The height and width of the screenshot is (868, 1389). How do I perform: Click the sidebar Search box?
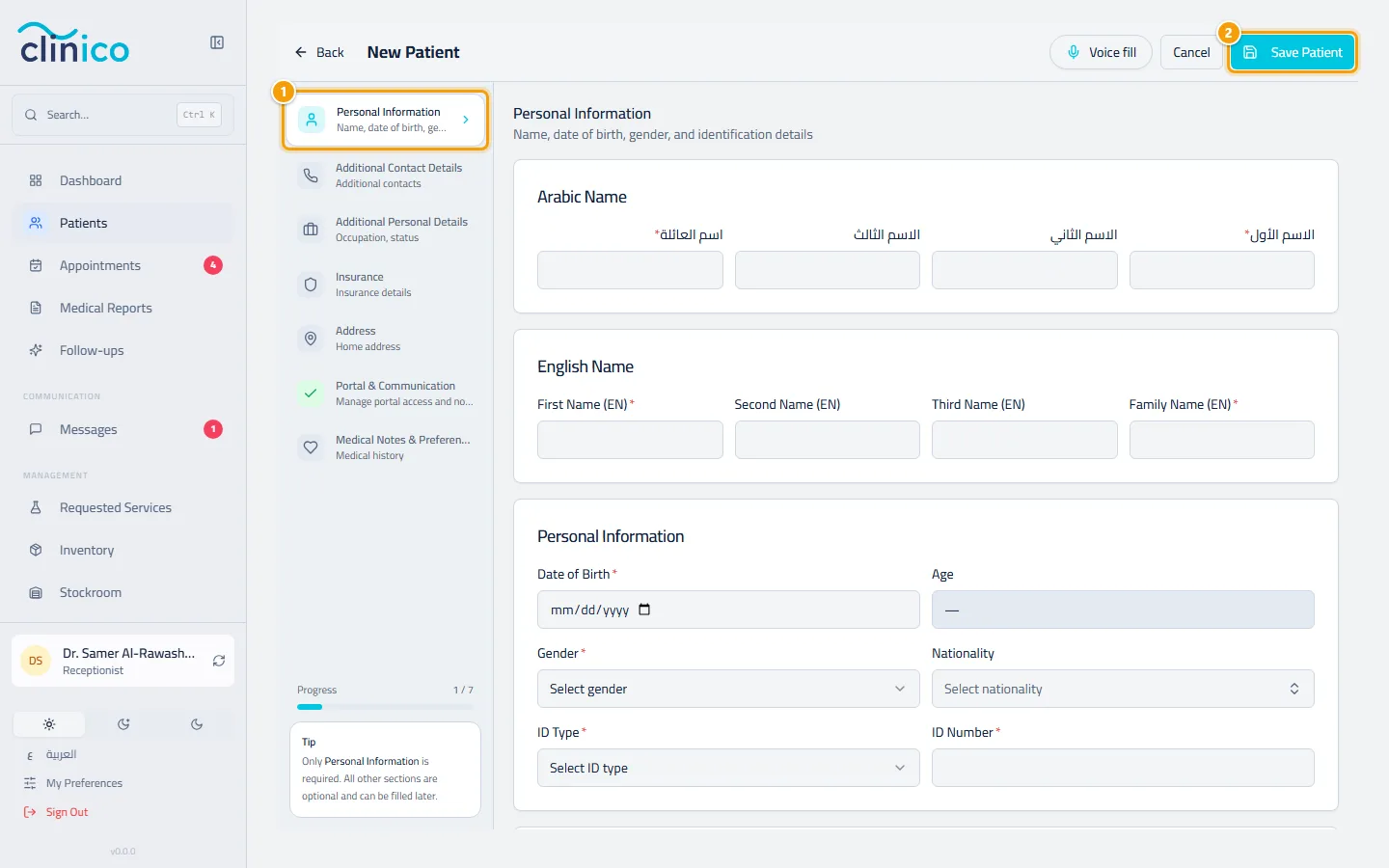pyautogui.click(x=123, y=115)
